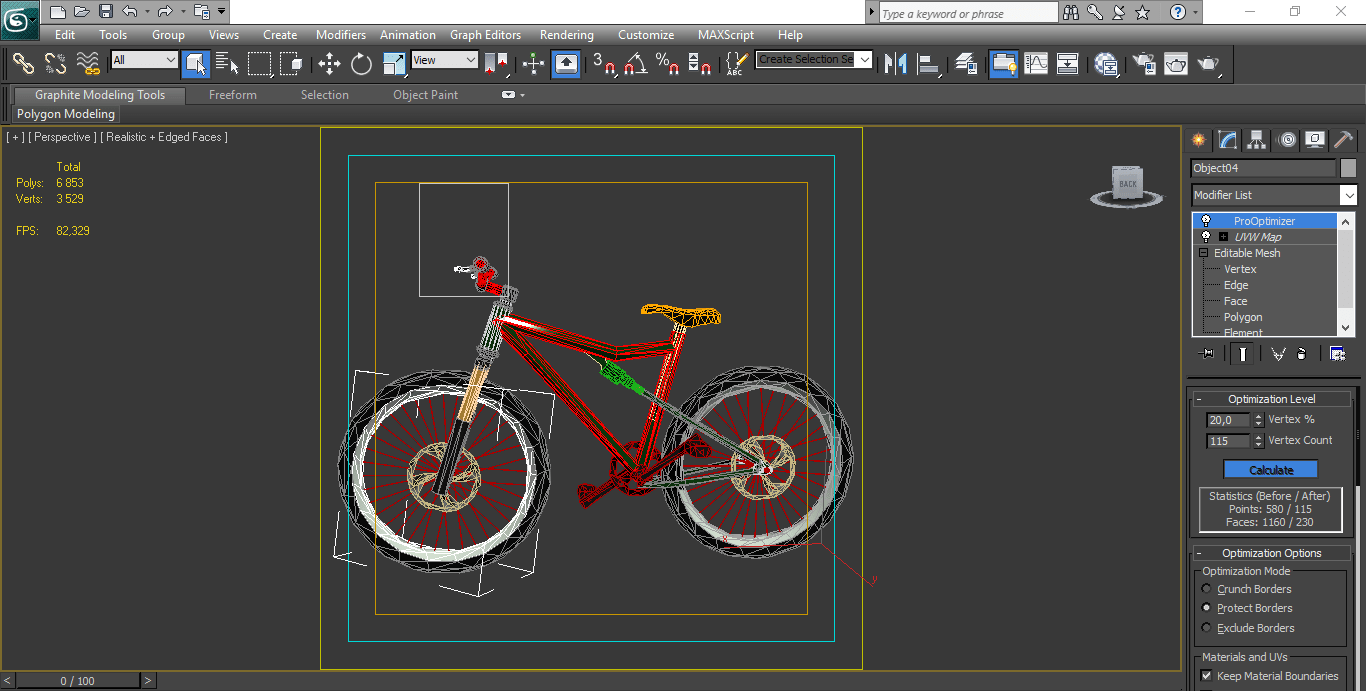Choose Exclude Borders radio option
This screenshot has height=691, width=1366.
[x=1207, y=628]
